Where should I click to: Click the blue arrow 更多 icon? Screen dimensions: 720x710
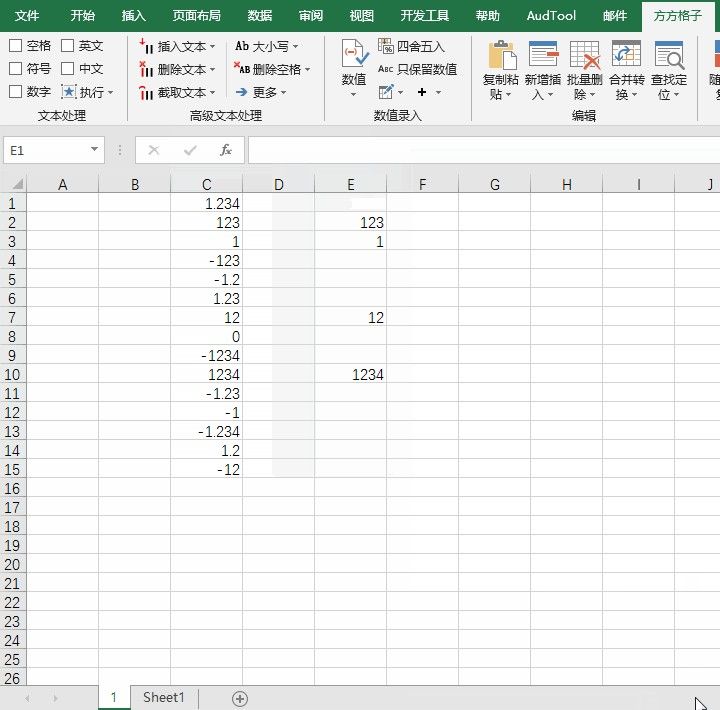pos(242,92)
